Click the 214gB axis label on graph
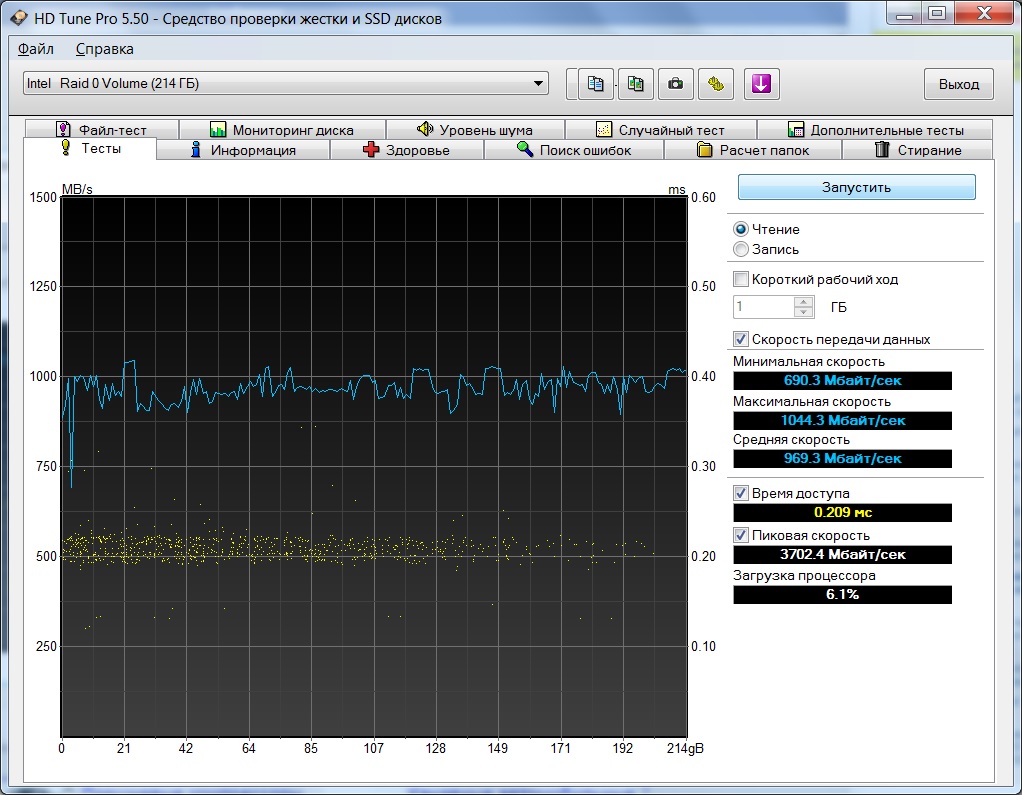1022x795 pixels. point(685,748)
